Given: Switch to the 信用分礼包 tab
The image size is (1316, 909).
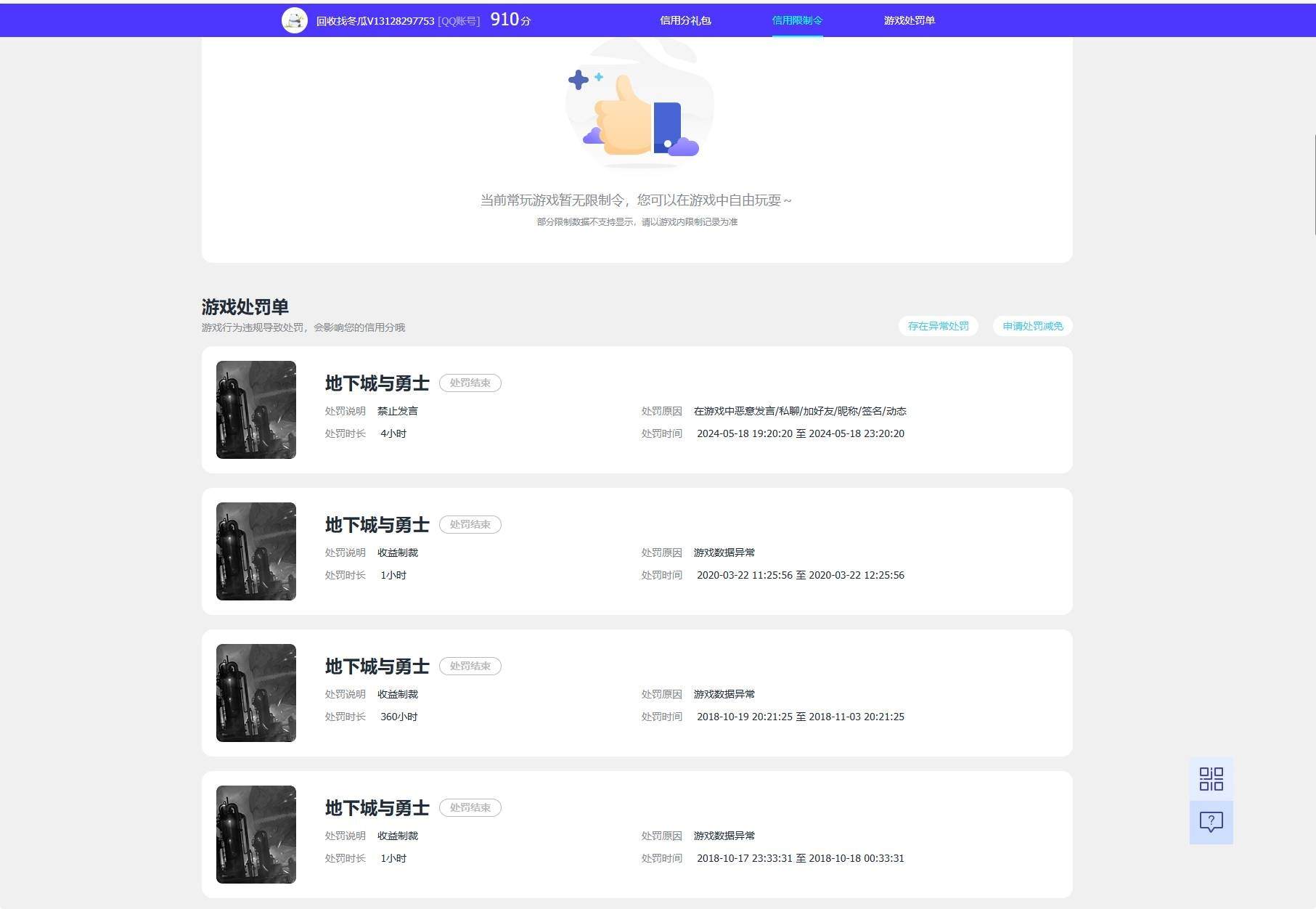Looking at the screenshot, I should (x=685, y=20).
